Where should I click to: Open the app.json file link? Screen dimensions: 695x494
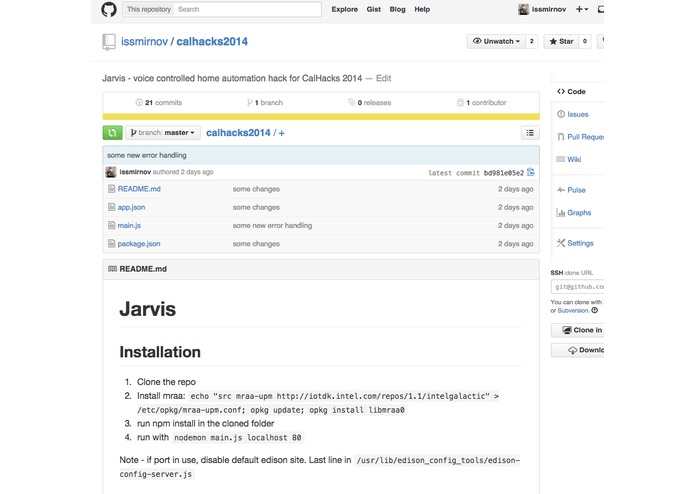tap(131, 207)
